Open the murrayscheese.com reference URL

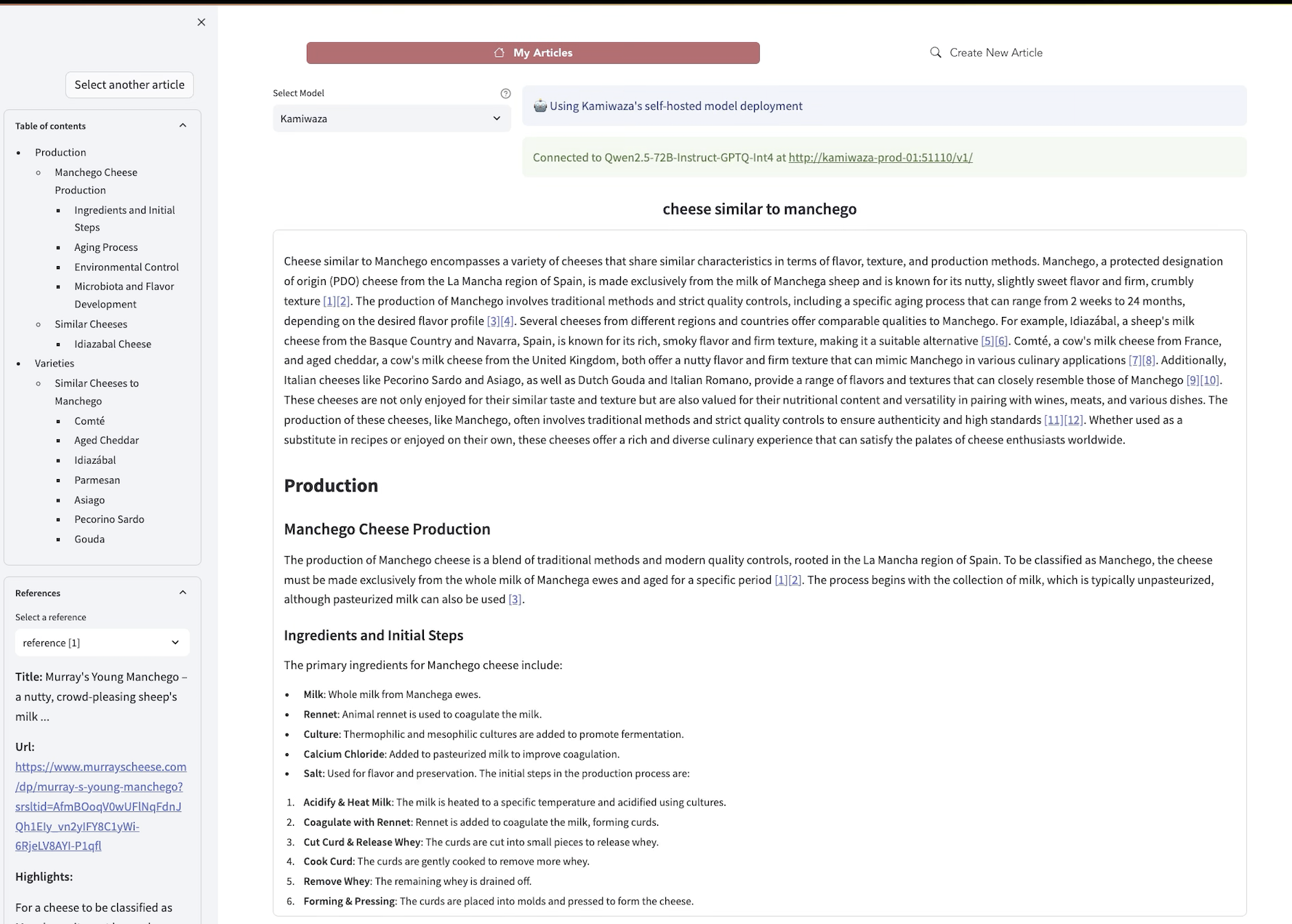coord(101,806)
